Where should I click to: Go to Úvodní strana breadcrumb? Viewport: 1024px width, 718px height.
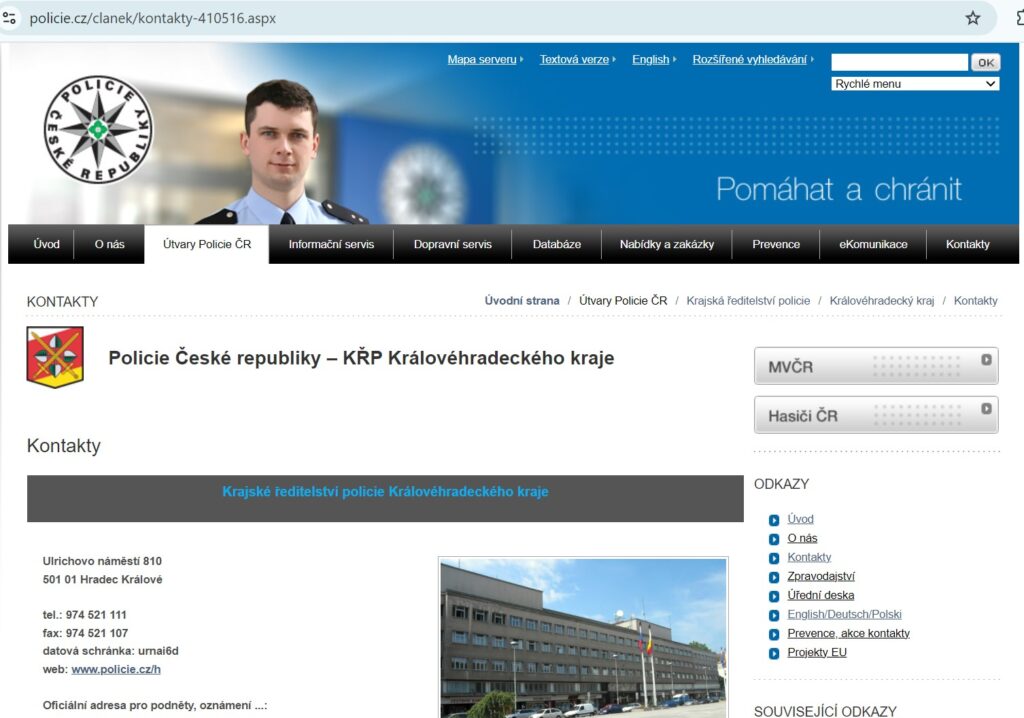coord(522,301)
